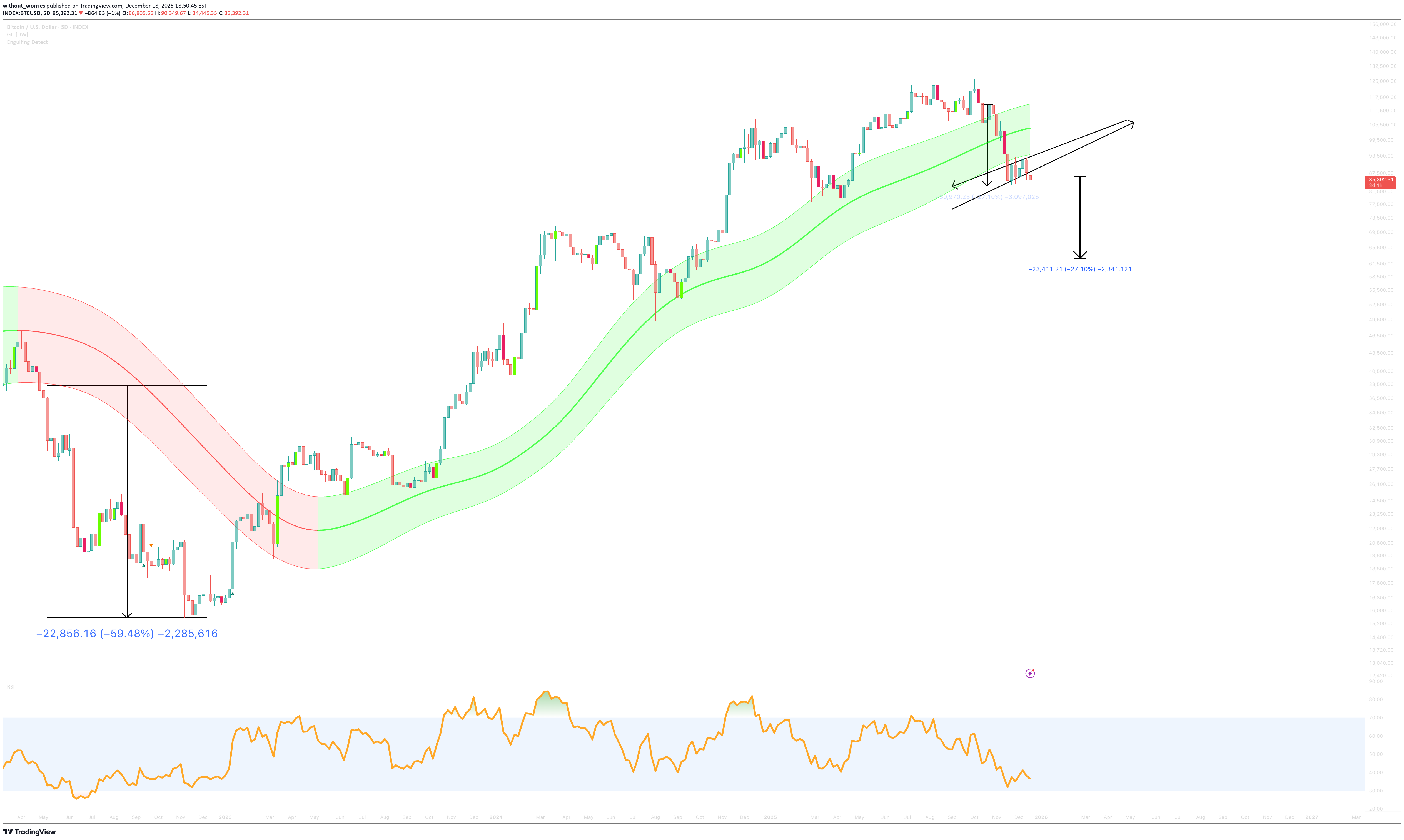Click the without_worries author name
1404x840 pixels.
point(24,6)
